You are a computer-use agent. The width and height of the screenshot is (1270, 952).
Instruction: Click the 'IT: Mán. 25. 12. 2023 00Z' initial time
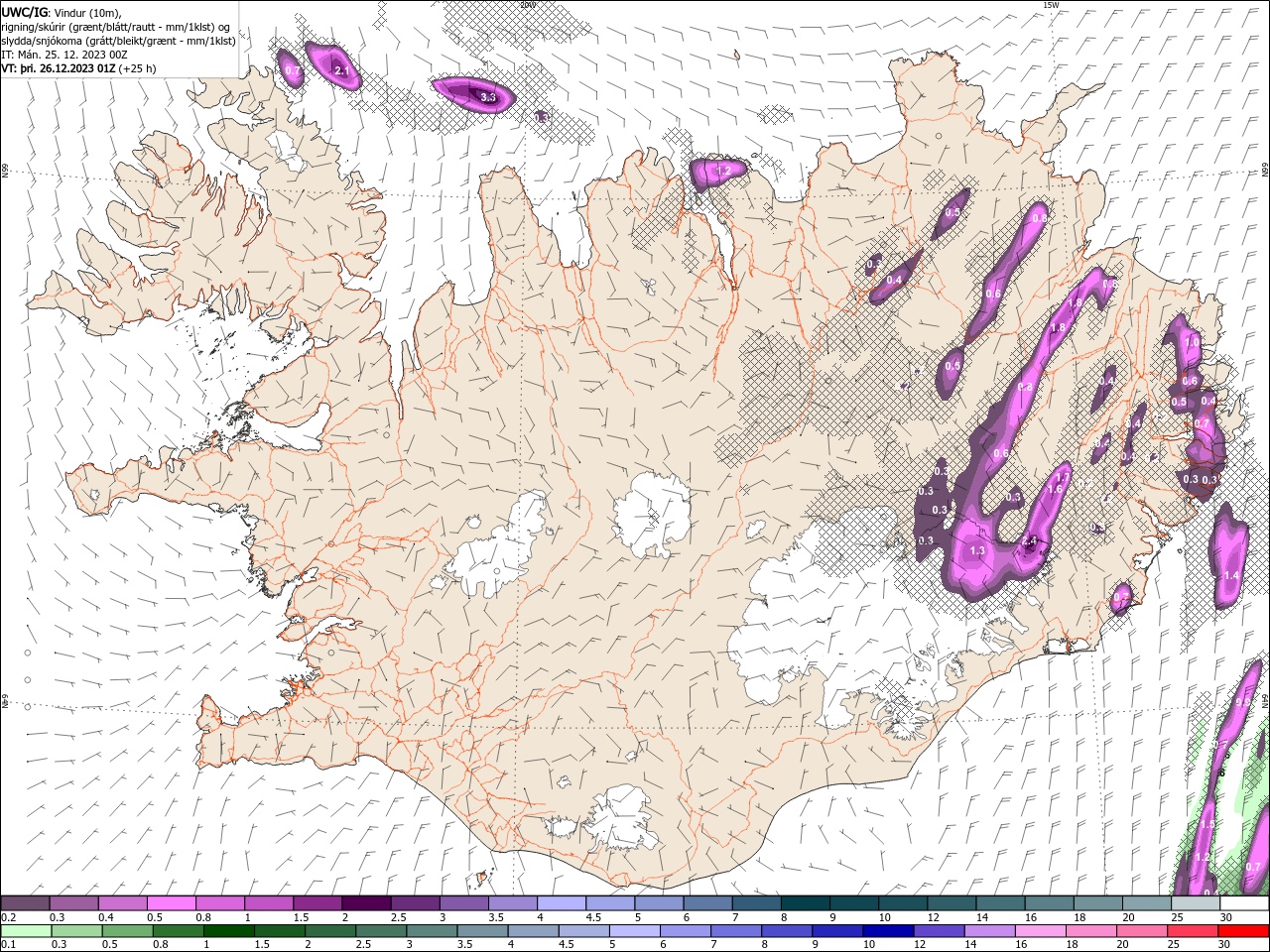pos(65,55)
